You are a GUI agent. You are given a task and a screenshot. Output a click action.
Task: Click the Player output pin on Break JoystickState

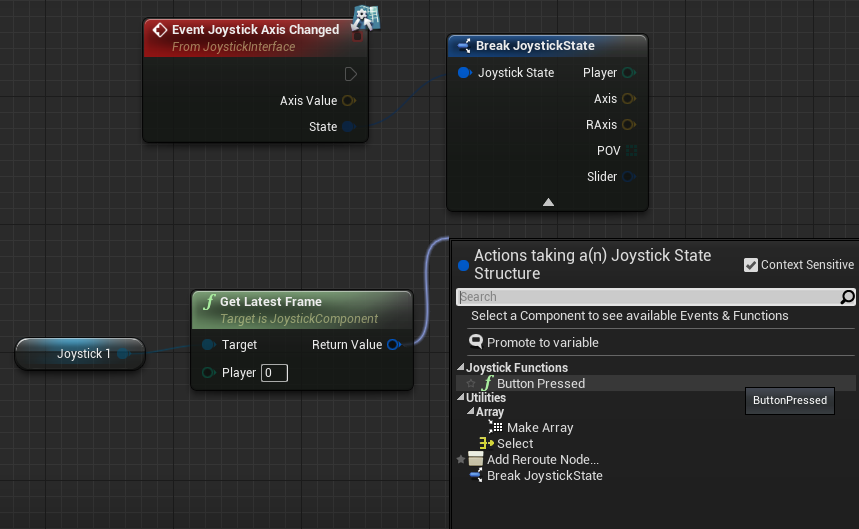coord(629,72)
